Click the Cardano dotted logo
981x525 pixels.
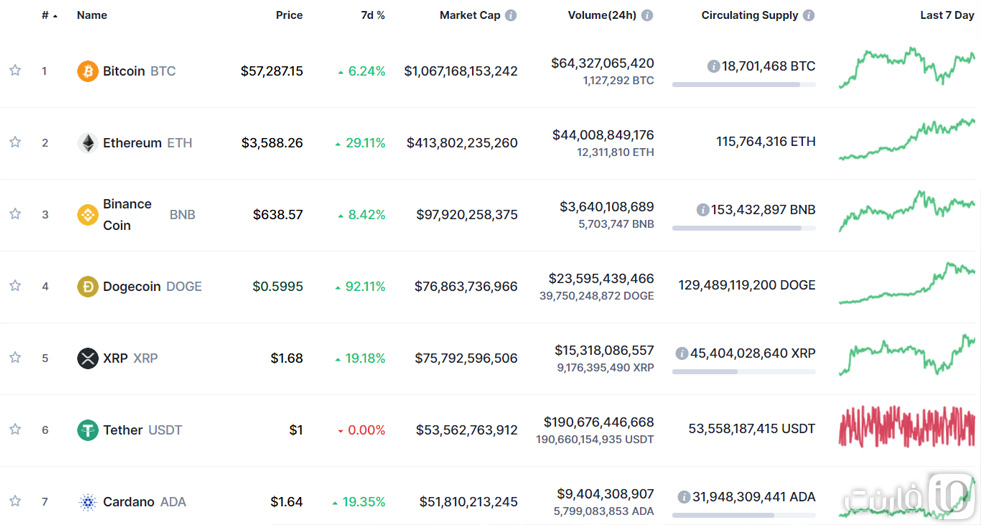88,502
